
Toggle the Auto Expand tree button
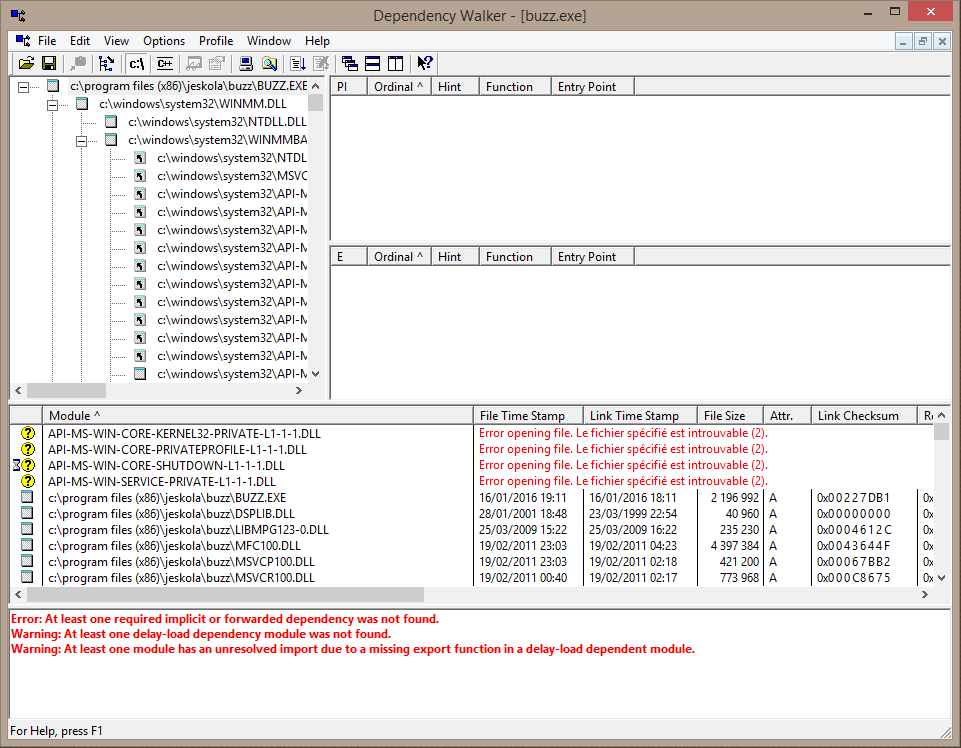tap(106, 64)
